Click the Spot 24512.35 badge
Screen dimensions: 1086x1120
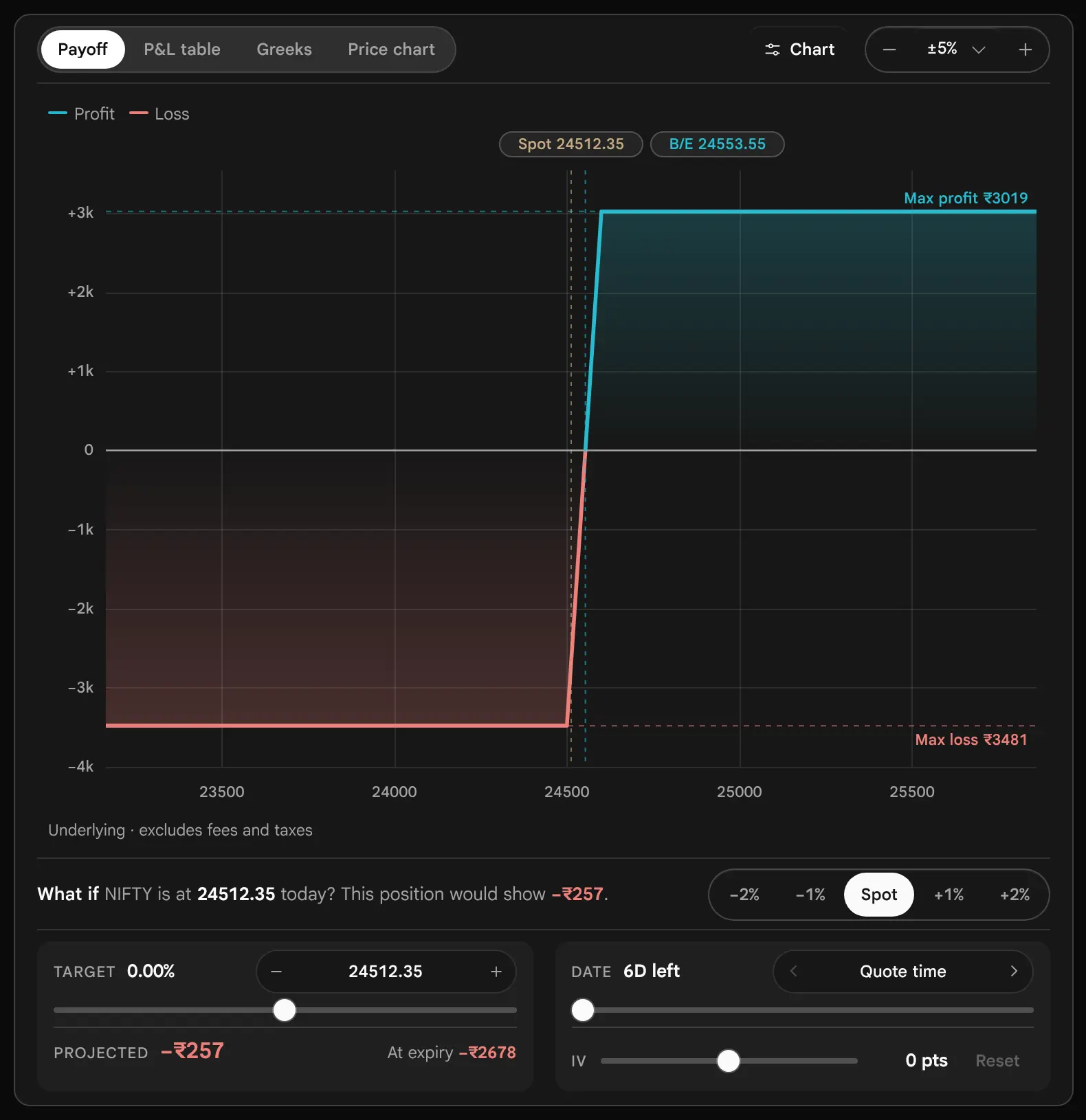(x=570, y=144)
